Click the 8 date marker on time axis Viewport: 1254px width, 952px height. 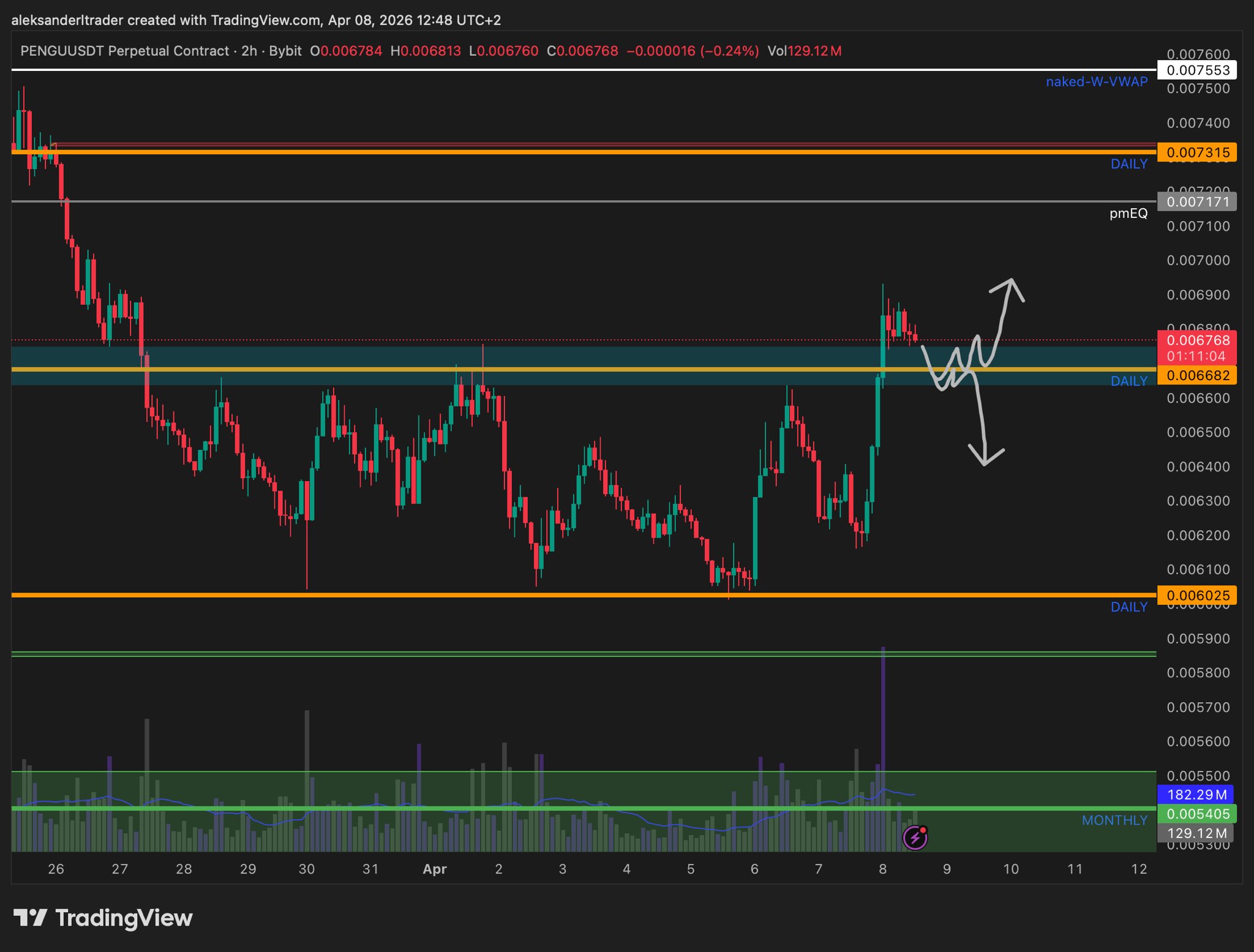(x=882, y=869)
